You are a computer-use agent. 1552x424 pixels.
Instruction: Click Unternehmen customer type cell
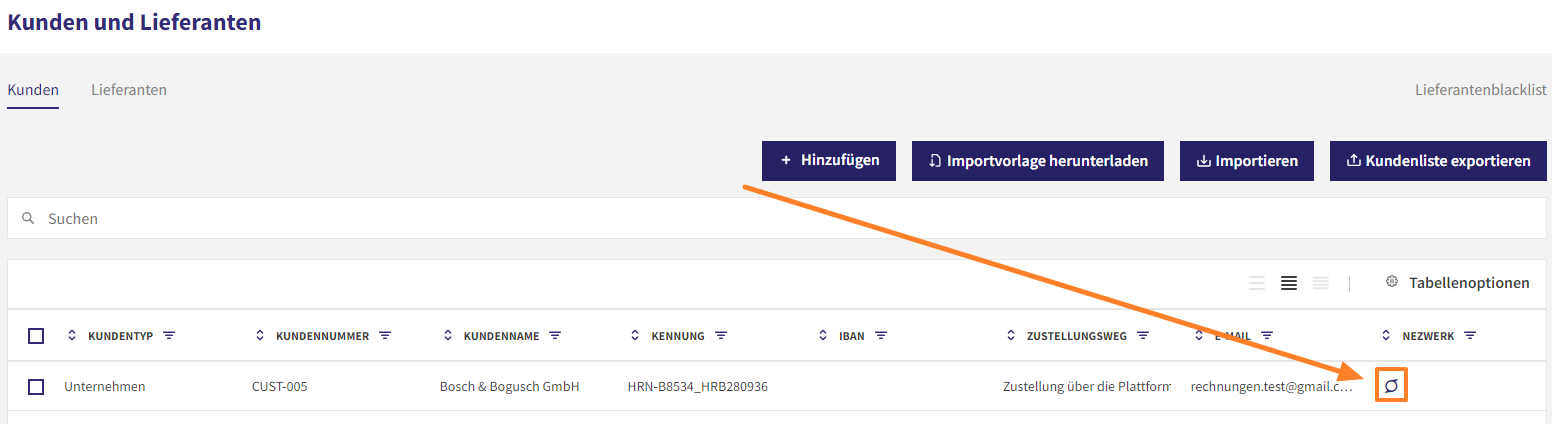(105, 386)
